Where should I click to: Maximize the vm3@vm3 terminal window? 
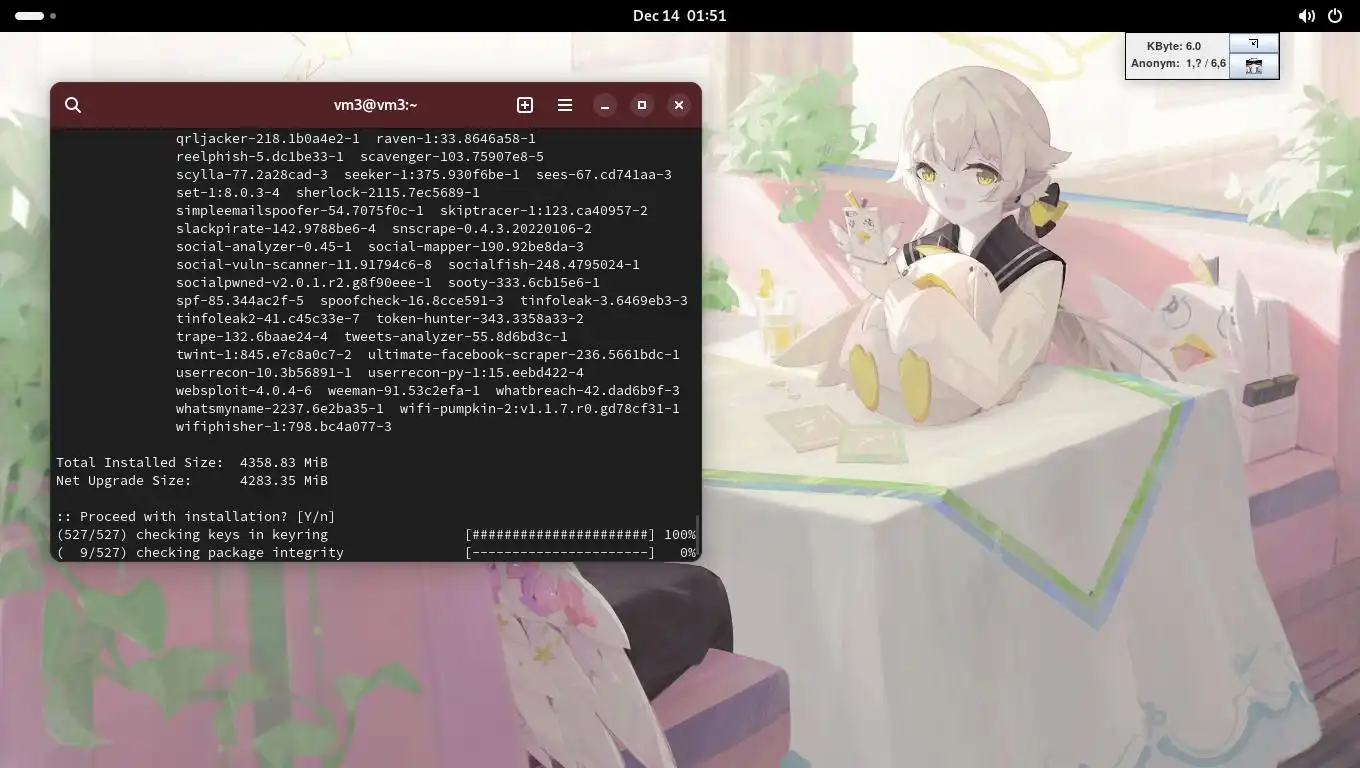[642, 105]
